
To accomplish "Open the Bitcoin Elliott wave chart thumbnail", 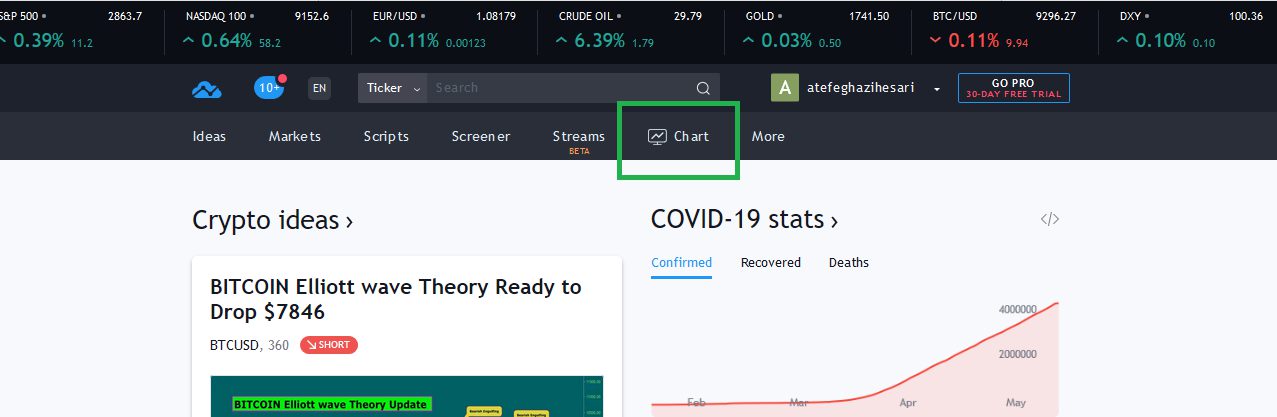I will click(x=406, y=396).
